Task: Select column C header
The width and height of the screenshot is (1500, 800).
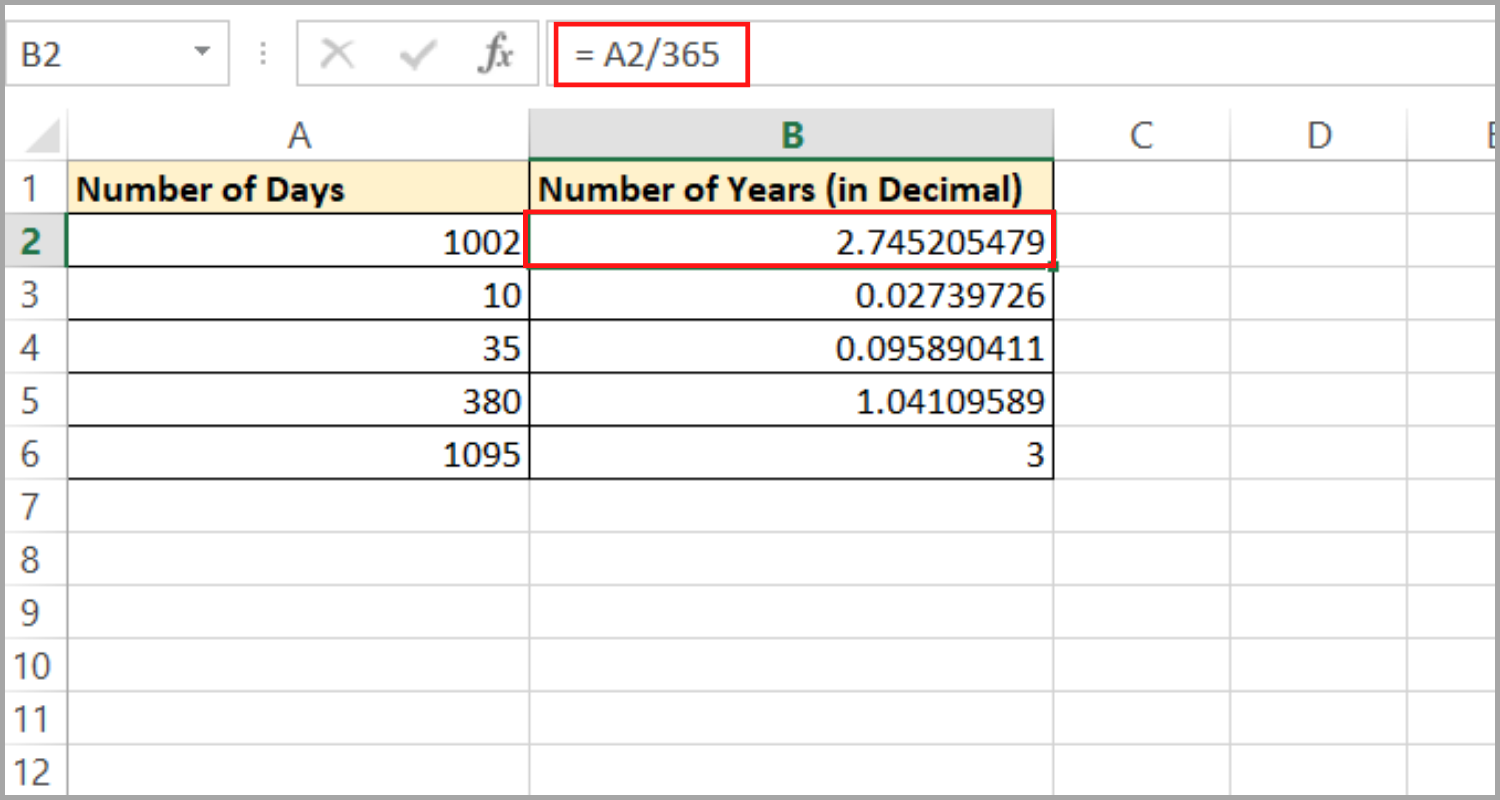Action: pyautogui.click(x=1140, y=135)
